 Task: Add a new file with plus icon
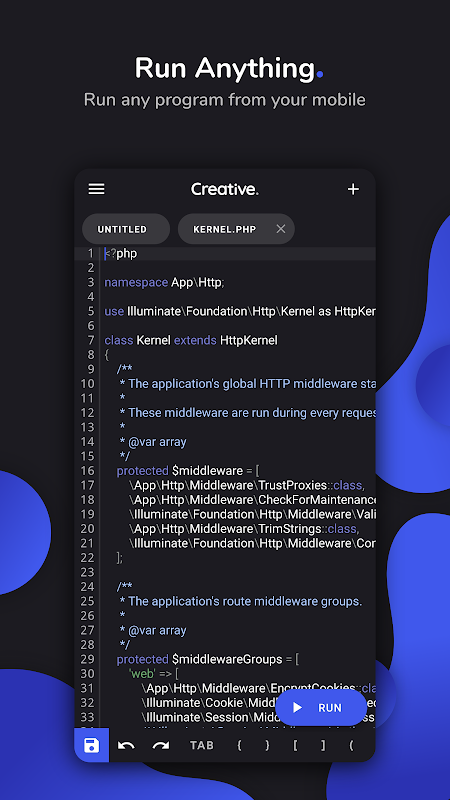[x=353, y=189]
